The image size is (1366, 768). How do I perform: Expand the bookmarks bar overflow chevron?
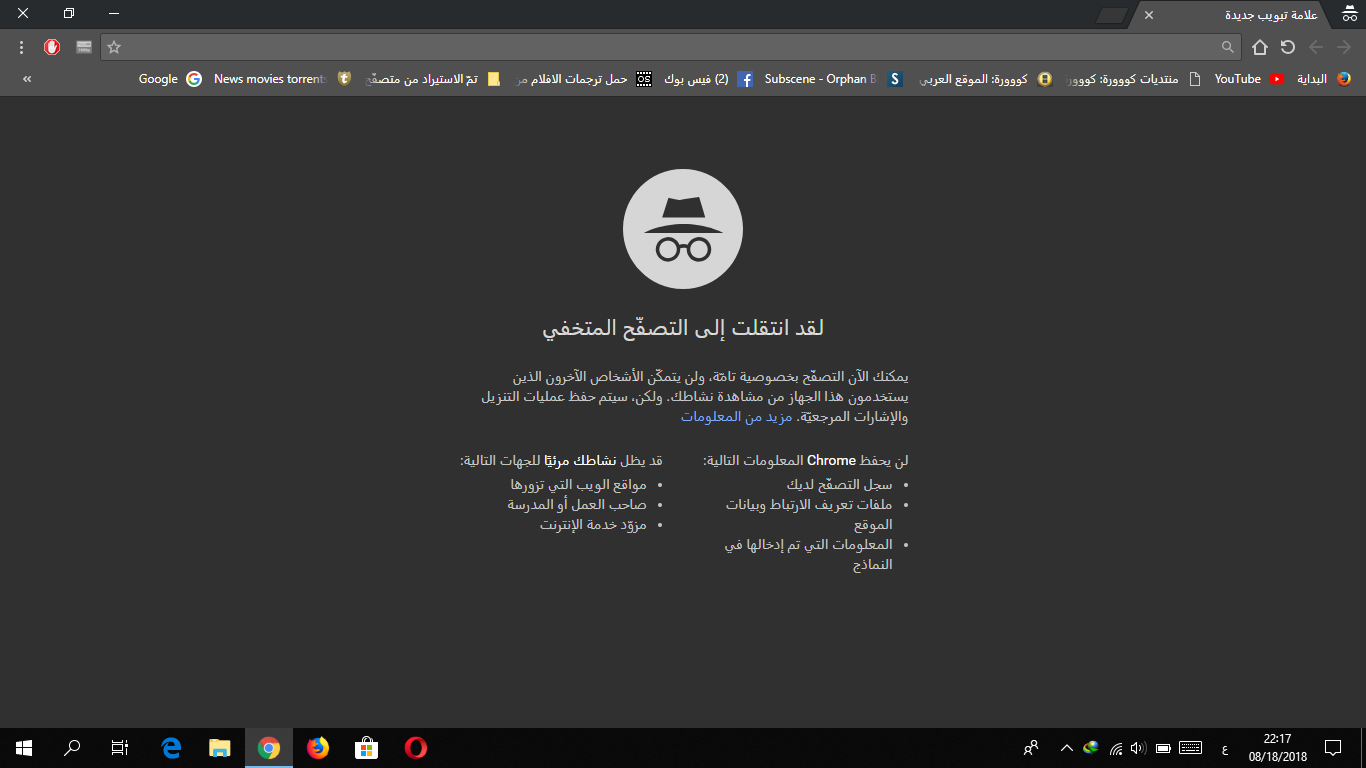pyautogui.click(x=26, y=79)
